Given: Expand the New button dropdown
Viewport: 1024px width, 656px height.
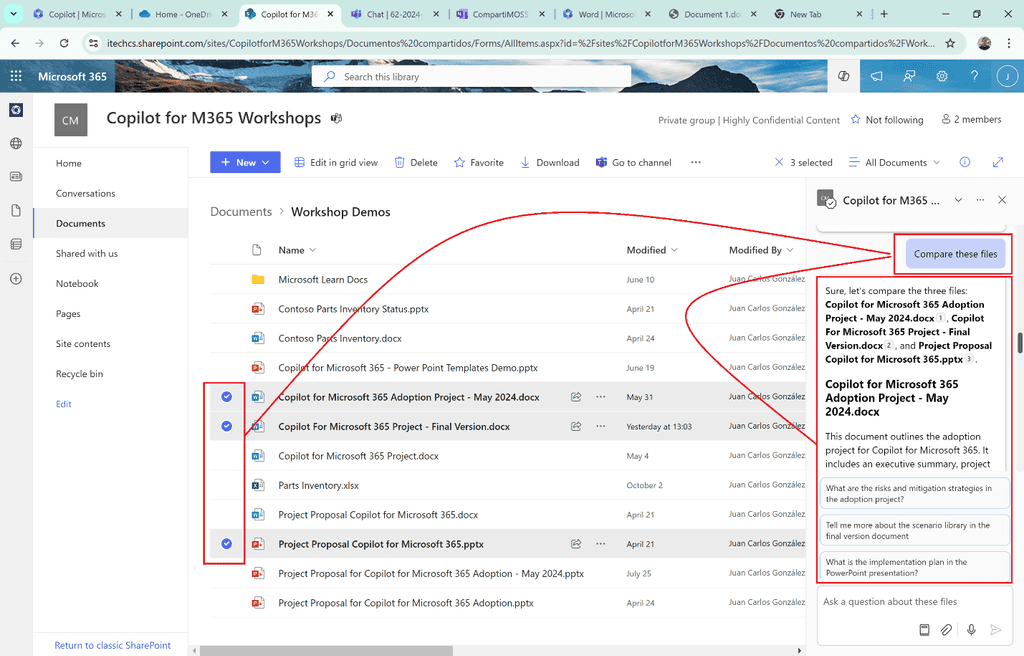Looking at the screenshot, I should pos(266,163).
